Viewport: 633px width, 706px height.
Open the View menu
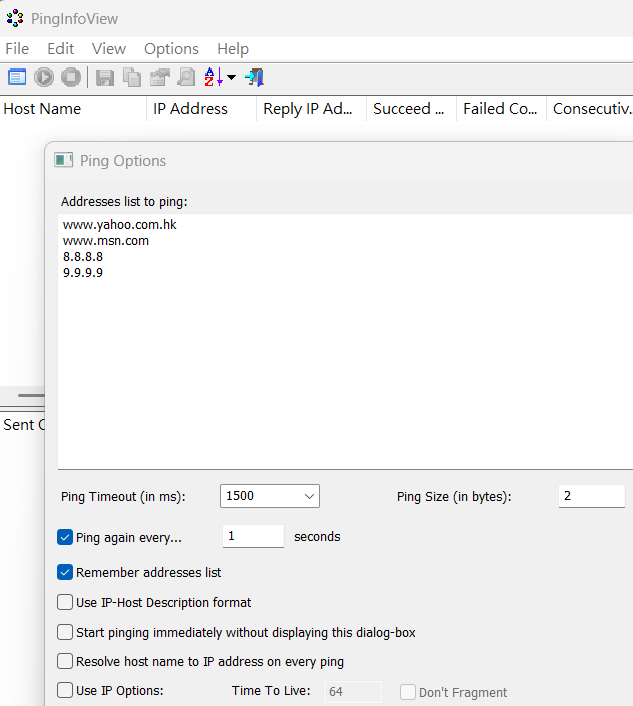coord(109,49)
